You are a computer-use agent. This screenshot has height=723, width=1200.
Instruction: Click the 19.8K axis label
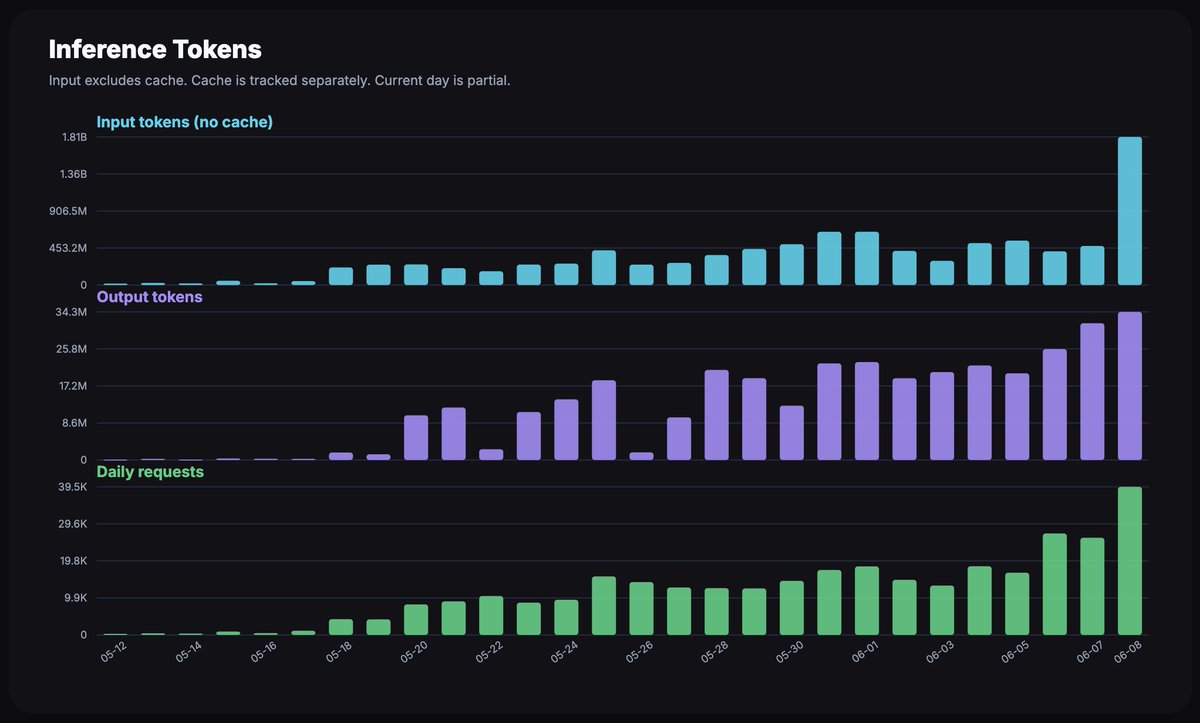[73, 561]
